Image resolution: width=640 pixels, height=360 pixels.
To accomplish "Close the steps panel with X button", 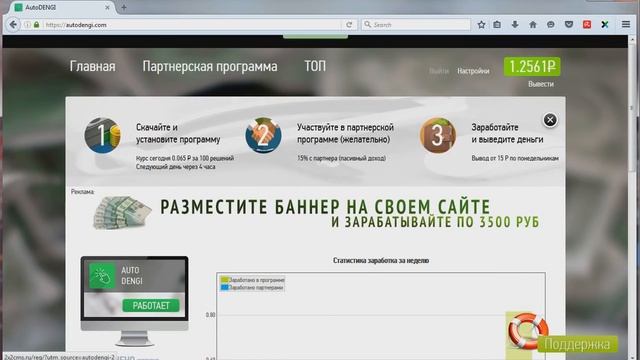I will [550, 120].
